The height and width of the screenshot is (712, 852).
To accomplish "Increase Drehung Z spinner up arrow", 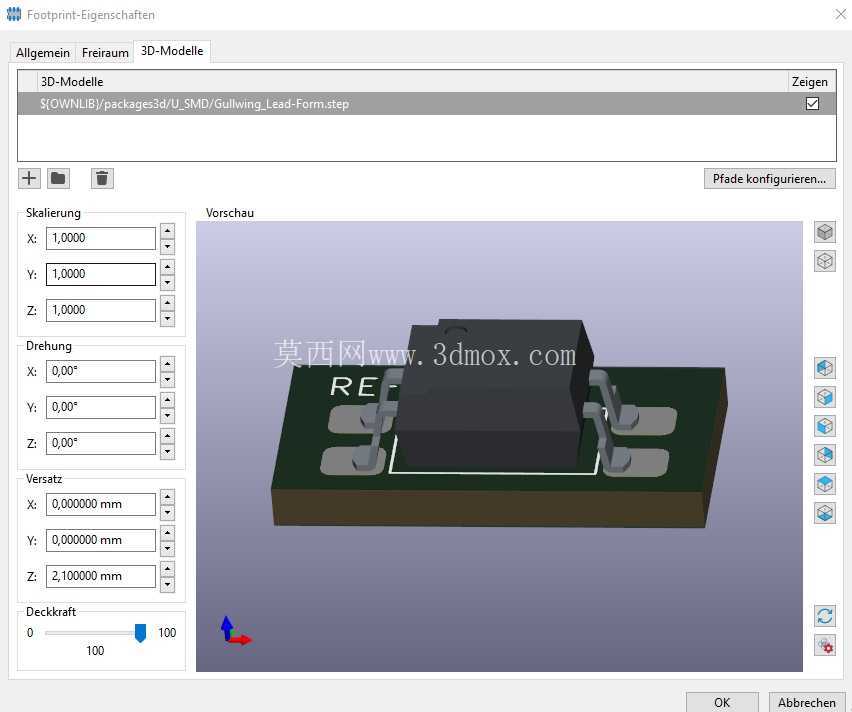I will pos(167,436).
